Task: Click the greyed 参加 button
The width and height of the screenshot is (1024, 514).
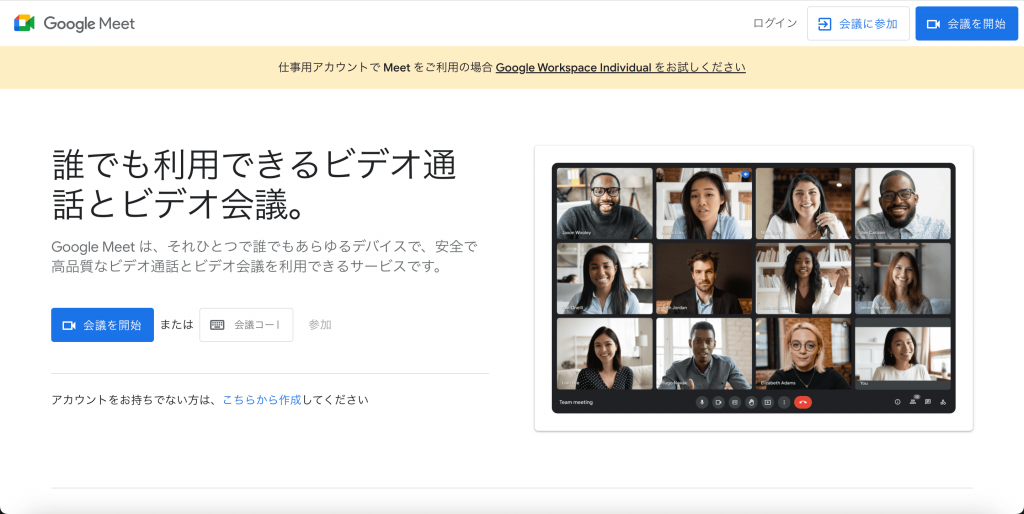Action: (320, 325)
